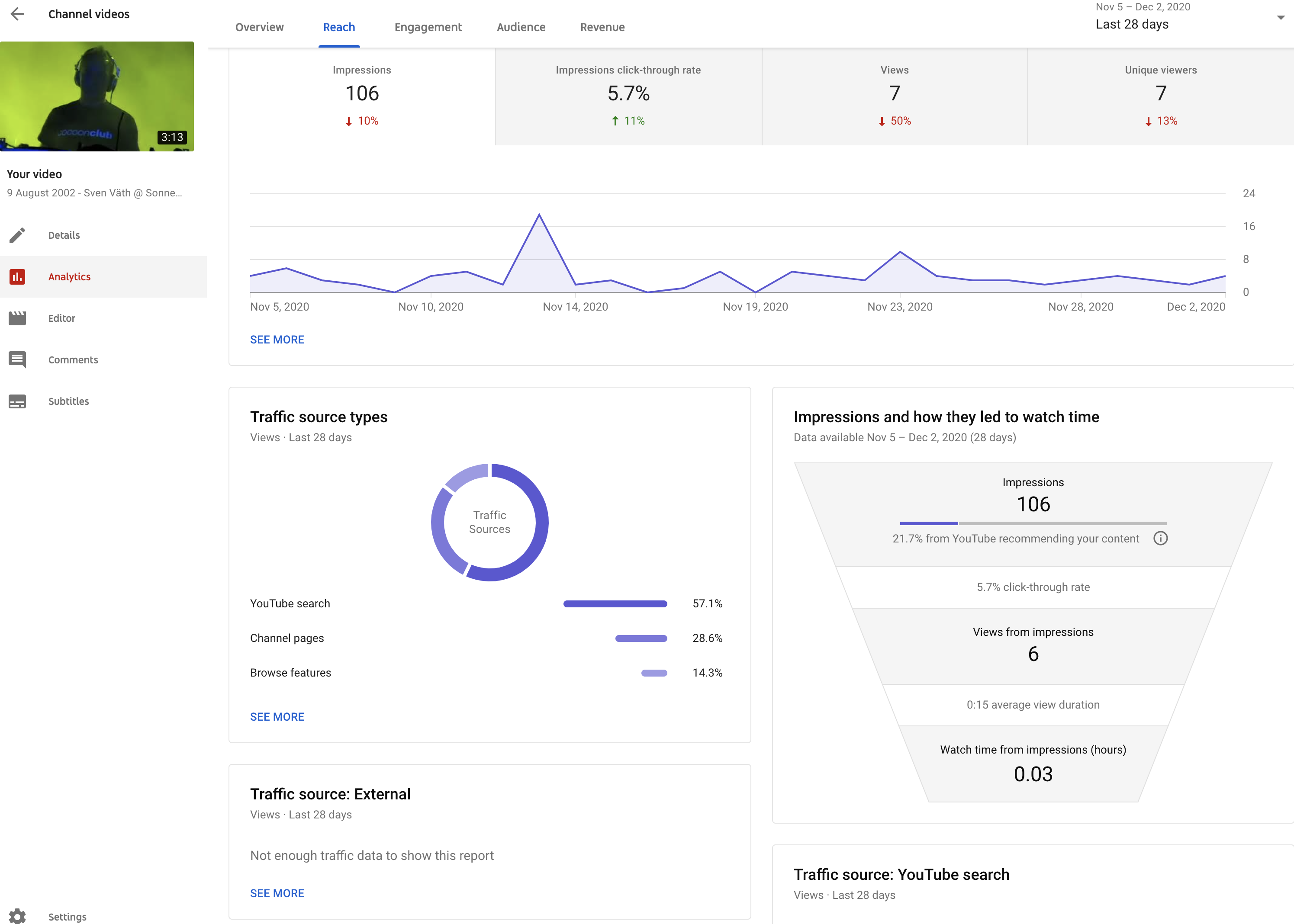Open the Subtitles icon in sidebar

click(18, 401)
